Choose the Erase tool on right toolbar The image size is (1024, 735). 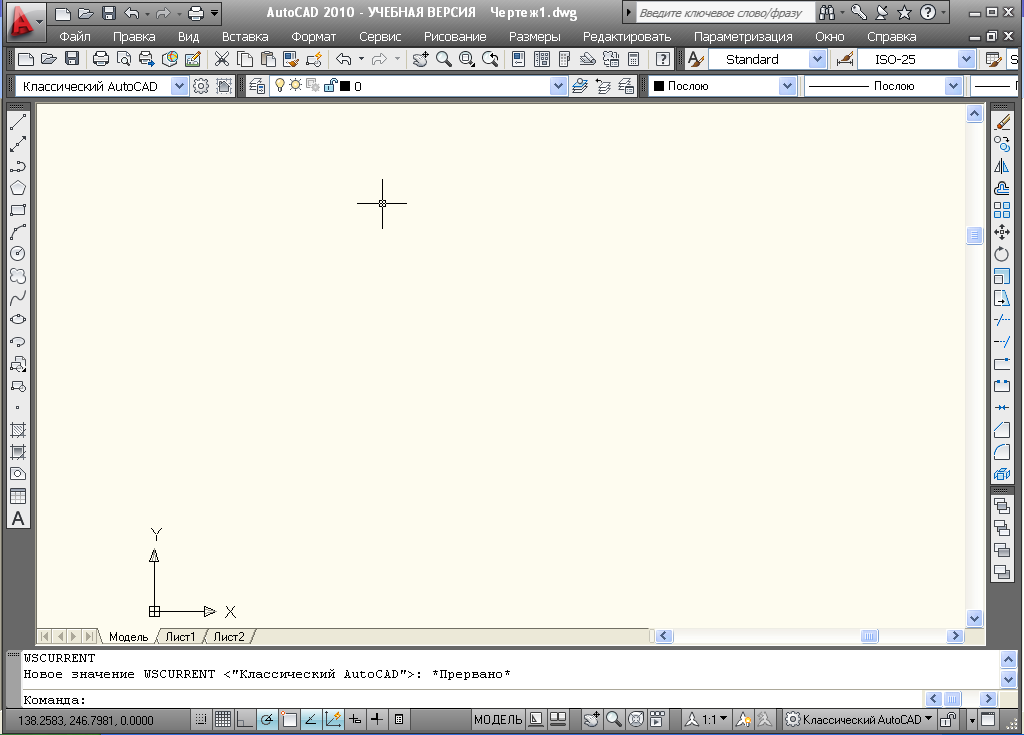click(1002, 122)
